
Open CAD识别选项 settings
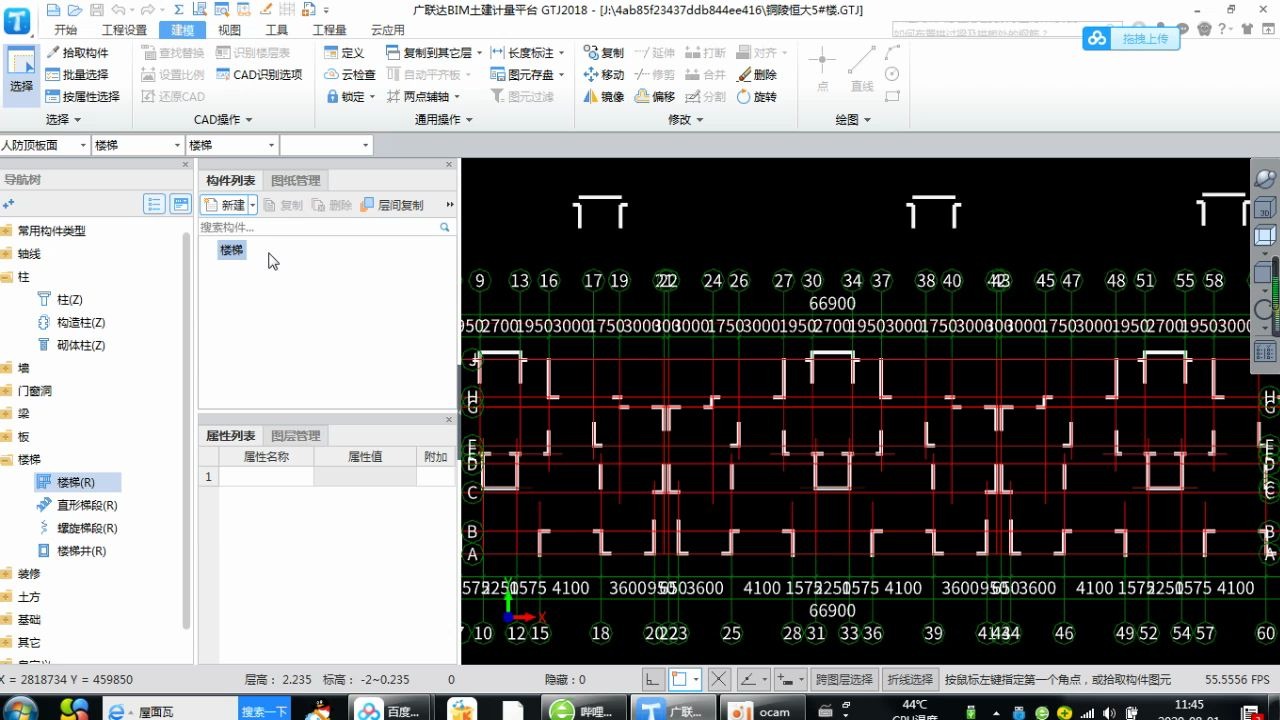click(x=258, y=74)
